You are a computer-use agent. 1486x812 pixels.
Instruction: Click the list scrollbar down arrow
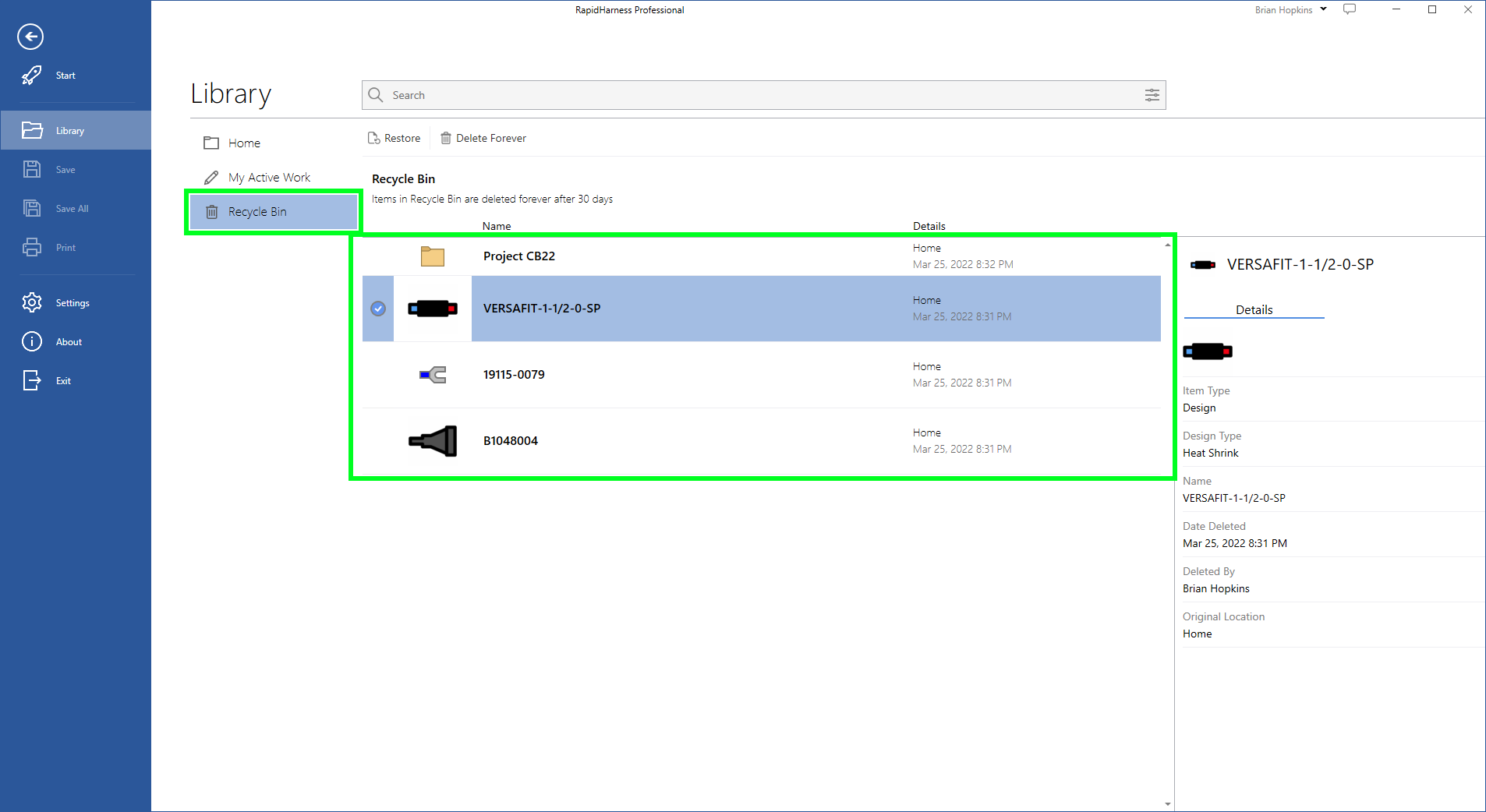point(1168,804)
